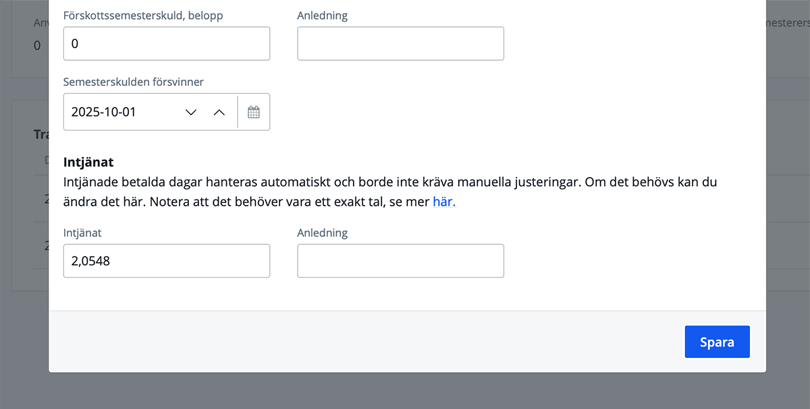Screen dimensions: 810x409
Task: Focus the Förskottssemesterskuld belopp input field
Action: 166,44
